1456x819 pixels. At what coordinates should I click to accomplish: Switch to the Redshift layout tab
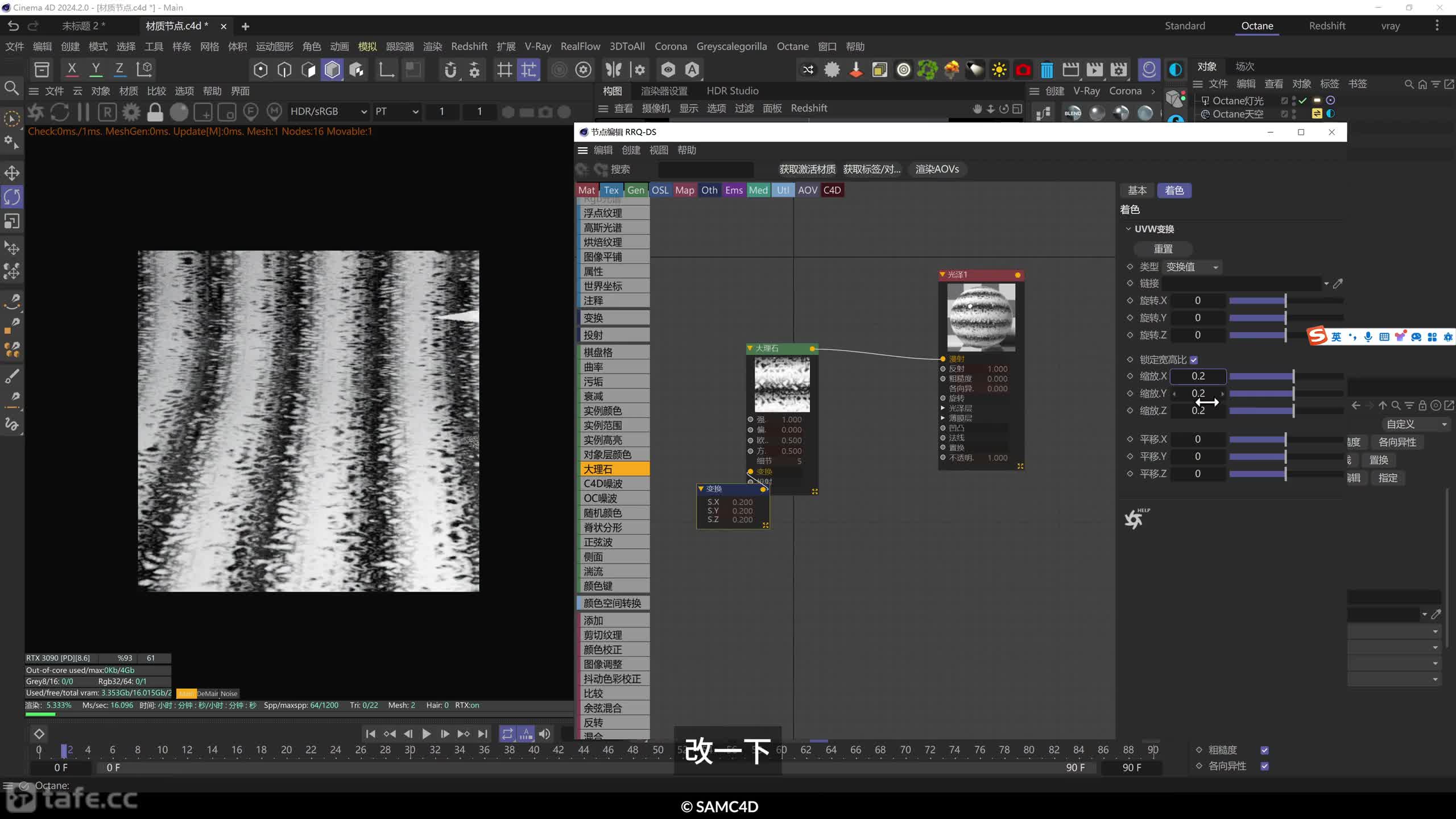coord(1327,26)
